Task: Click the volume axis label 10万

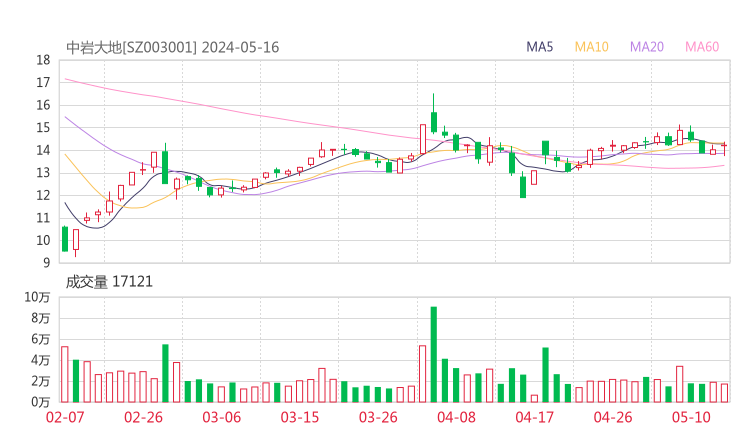Action: (x=37, y=297)
